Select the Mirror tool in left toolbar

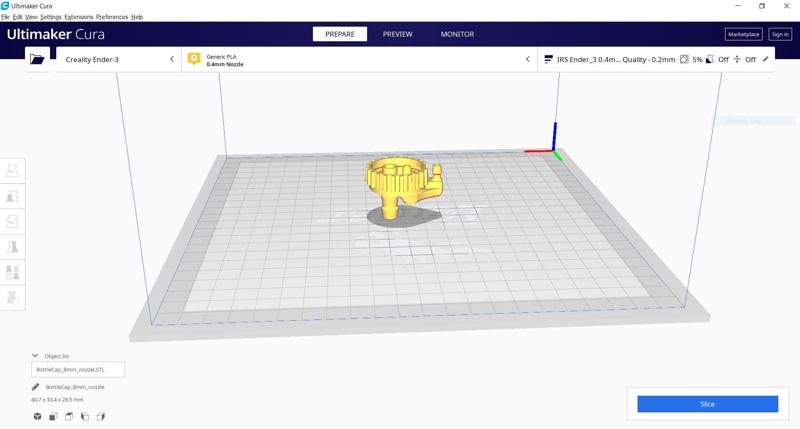(12, 247)
